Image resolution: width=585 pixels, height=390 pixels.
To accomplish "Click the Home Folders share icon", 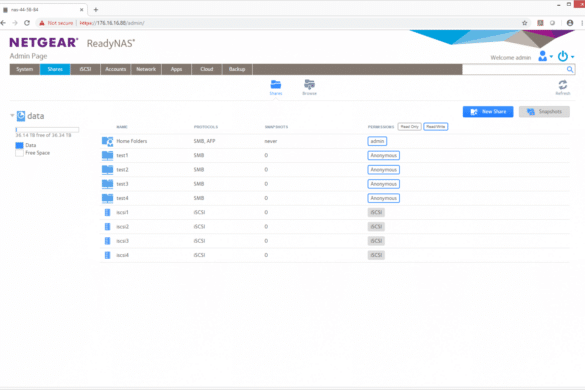I will tap(107, 141).
